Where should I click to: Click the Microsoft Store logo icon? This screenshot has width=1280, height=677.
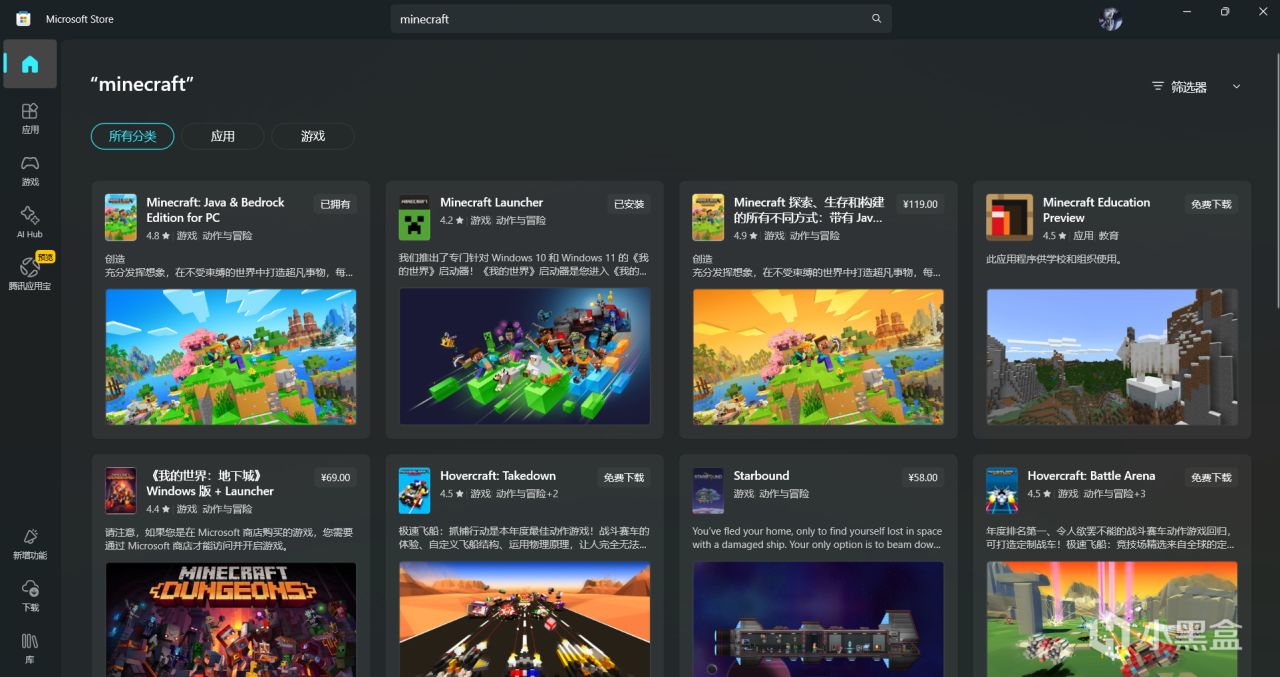[x=23, y=19]
